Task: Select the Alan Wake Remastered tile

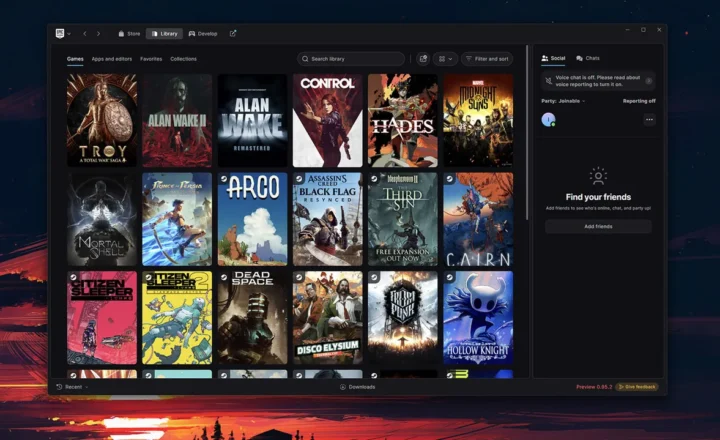Action: point(253,120)
